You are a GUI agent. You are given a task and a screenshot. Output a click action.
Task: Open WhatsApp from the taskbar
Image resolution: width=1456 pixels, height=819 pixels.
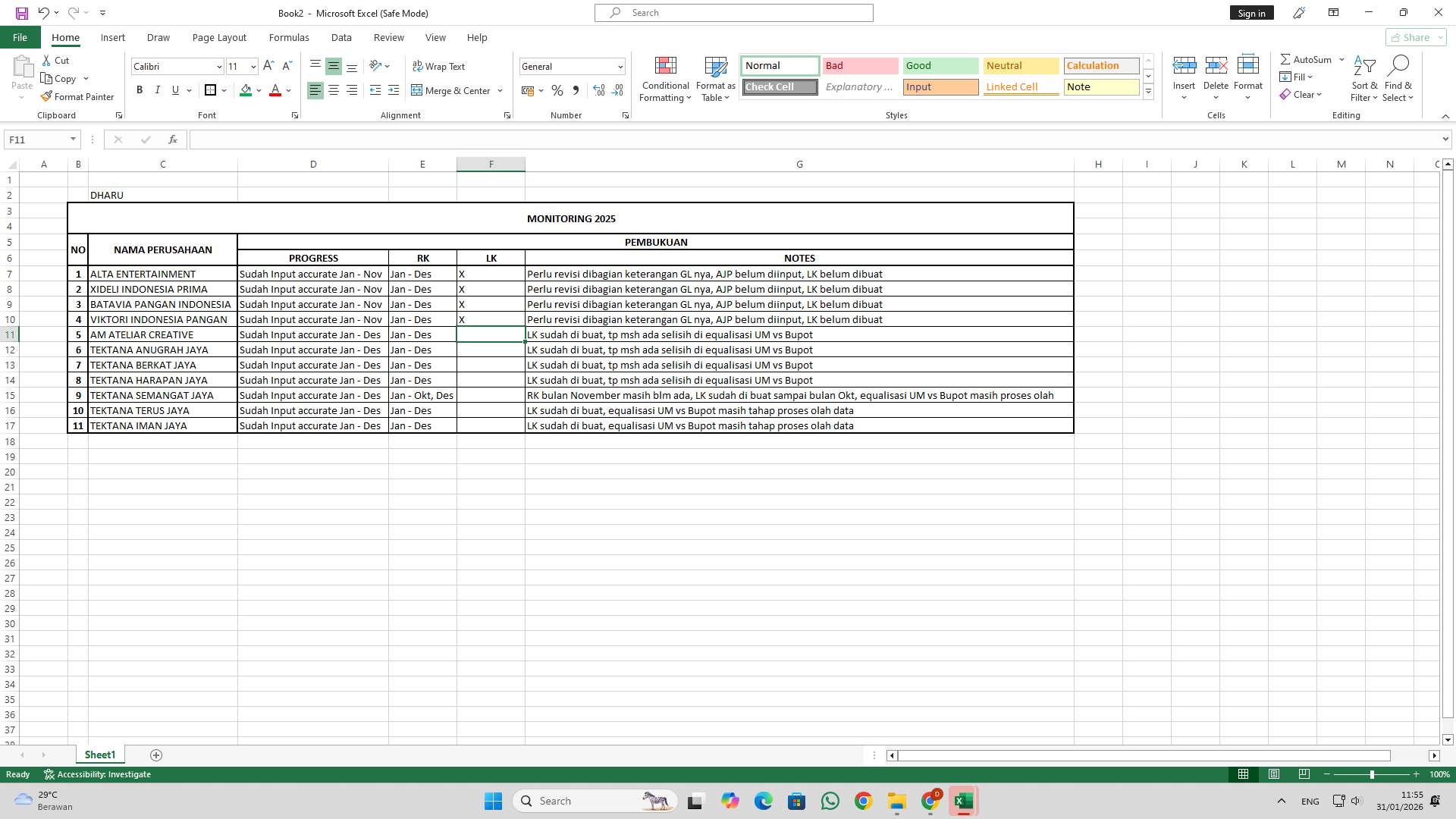pyautogui.click(x=830, y=800)
